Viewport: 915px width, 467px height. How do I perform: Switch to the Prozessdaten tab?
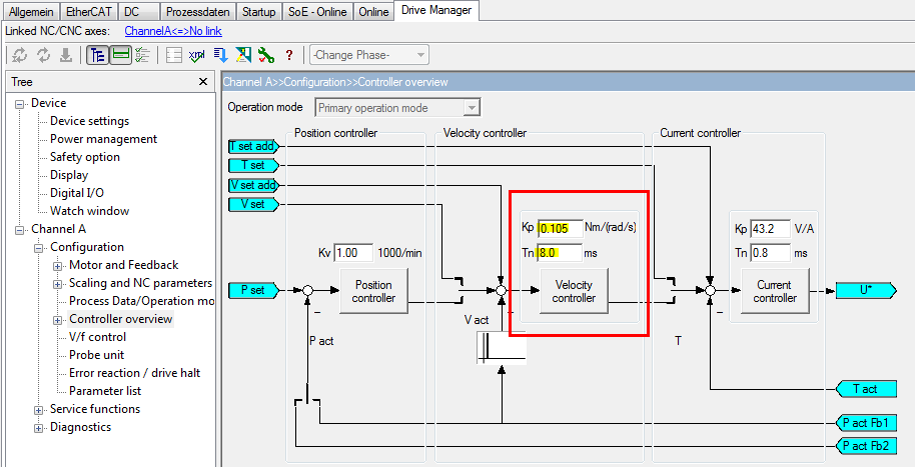click(x=198, y=12)
